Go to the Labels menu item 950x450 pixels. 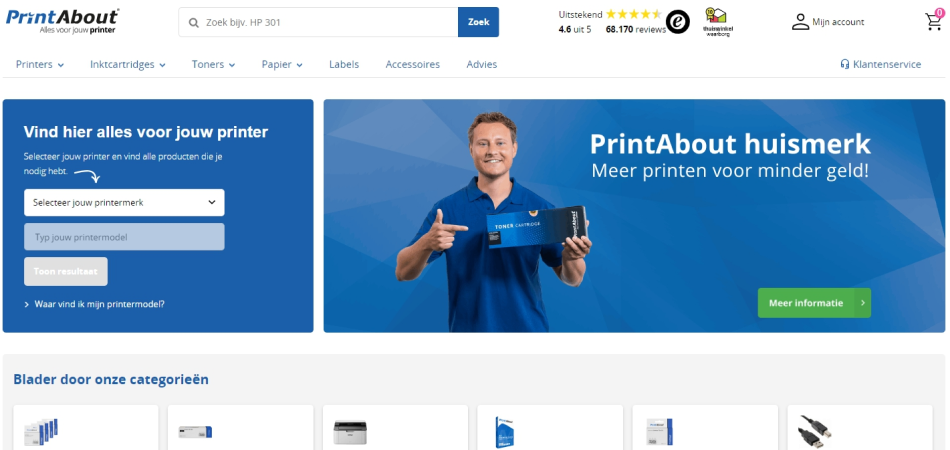point(344,64)
